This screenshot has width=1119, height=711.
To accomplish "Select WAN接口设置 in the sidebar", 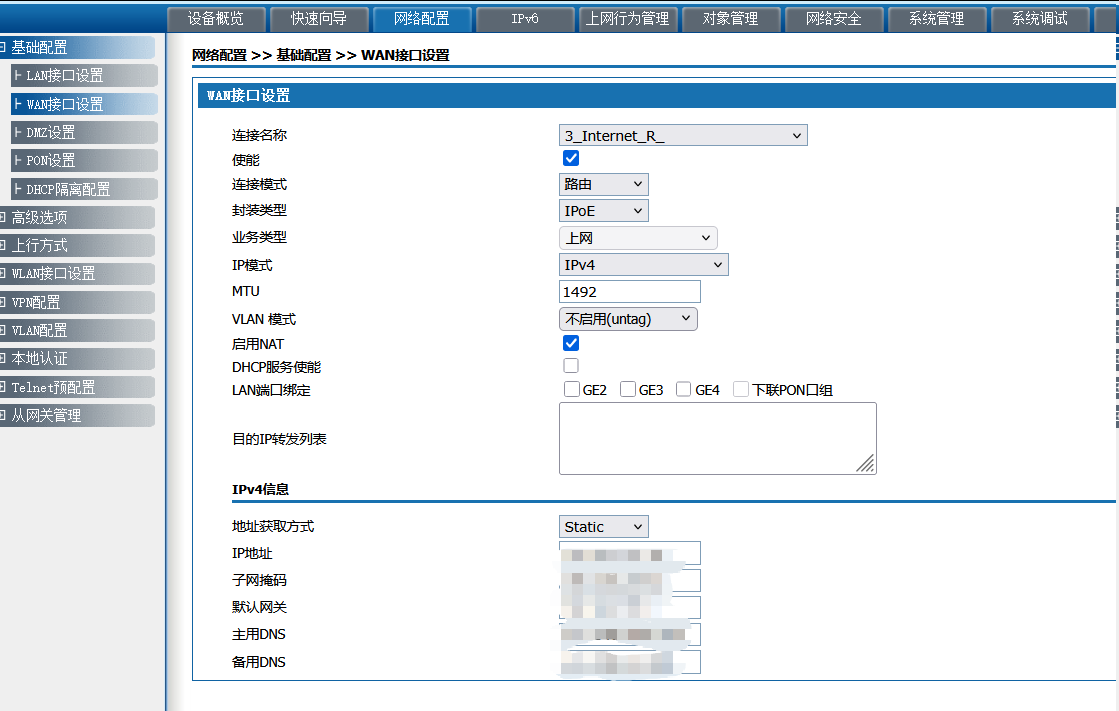I will tap(84, 104).
